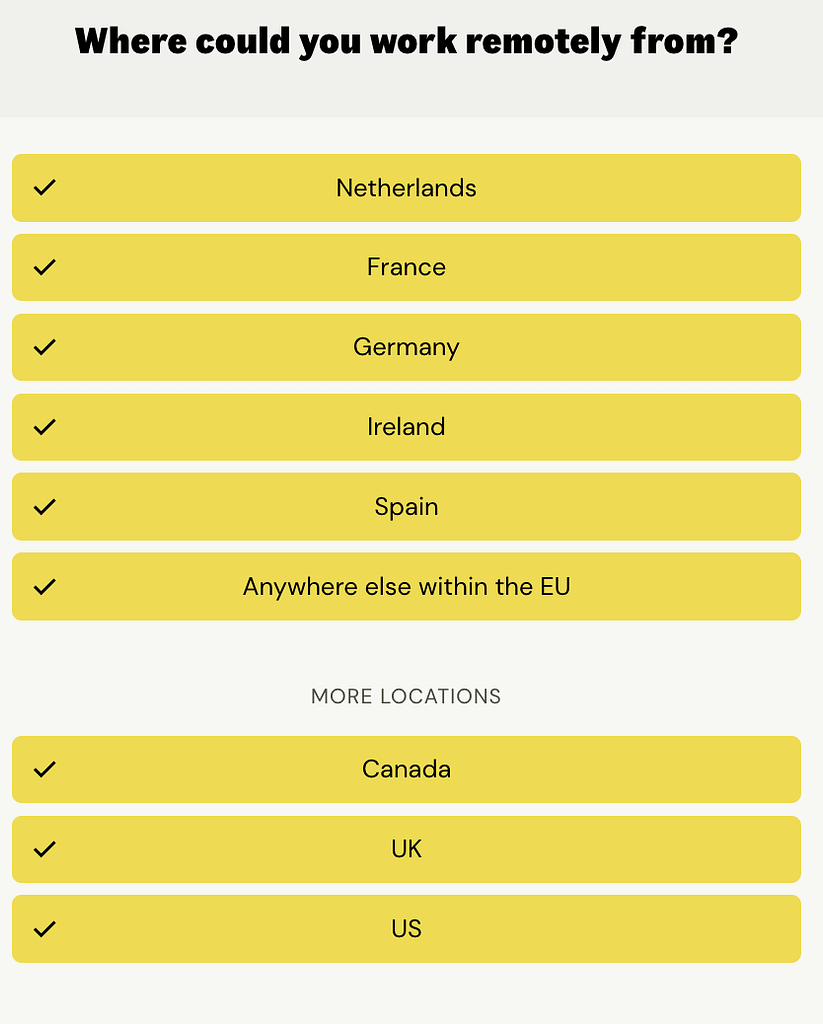Deselect the Netherlands location option
The image size is (823, 1024).
pyautogui.click(x=406, y=188)
